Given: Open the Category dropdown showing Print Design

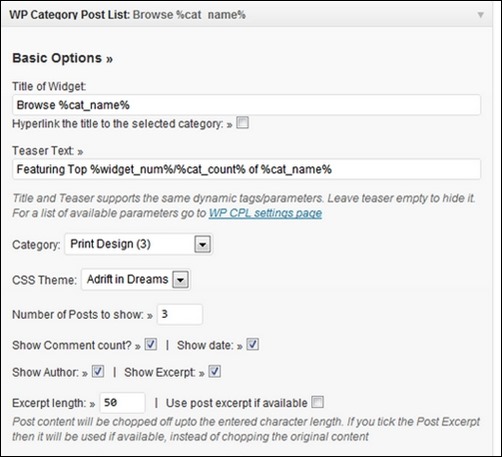Looking at the screenshot, I should click(x=138, y=244).
